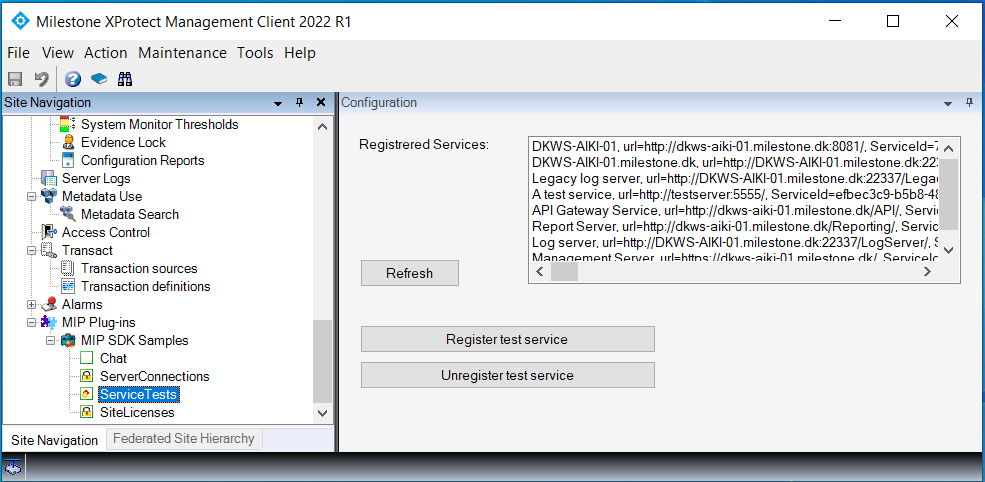Click services list scroll up arrow

pyautogui.click(x=949, y=149)
